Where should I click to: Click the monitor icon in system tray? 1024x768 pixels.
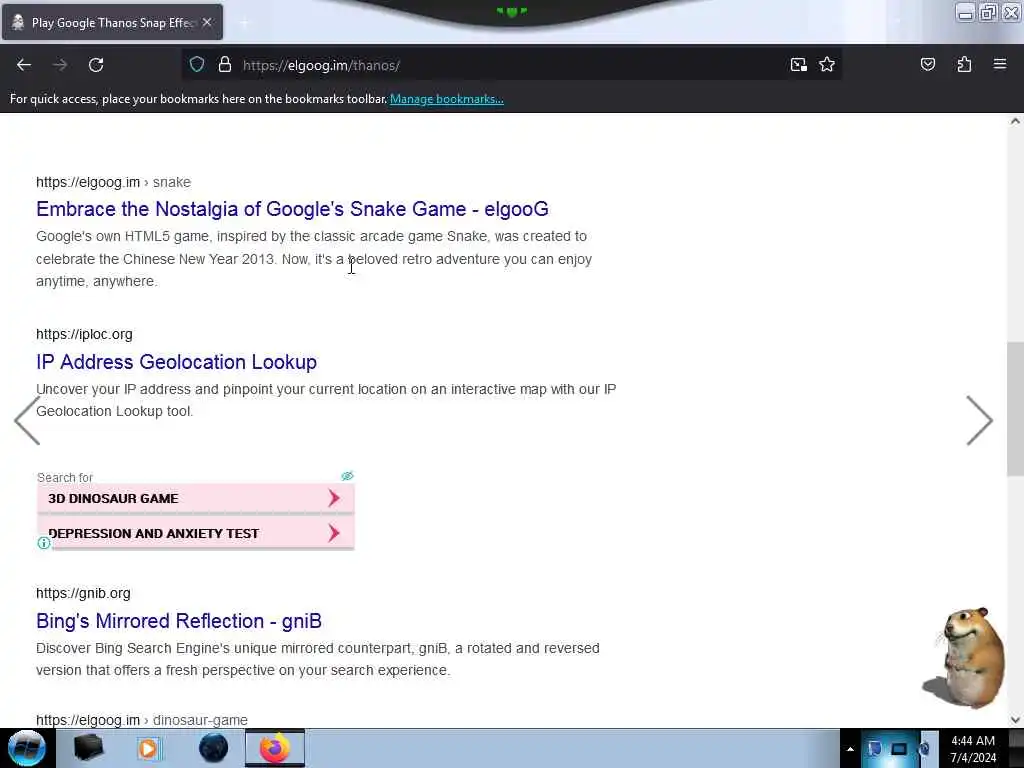[899, 748]
